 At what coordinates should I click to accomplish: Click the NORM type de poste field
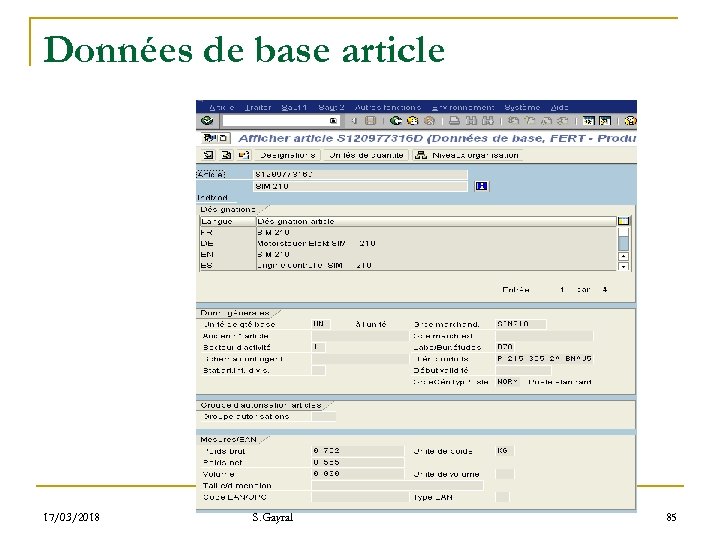coord(507,382)
